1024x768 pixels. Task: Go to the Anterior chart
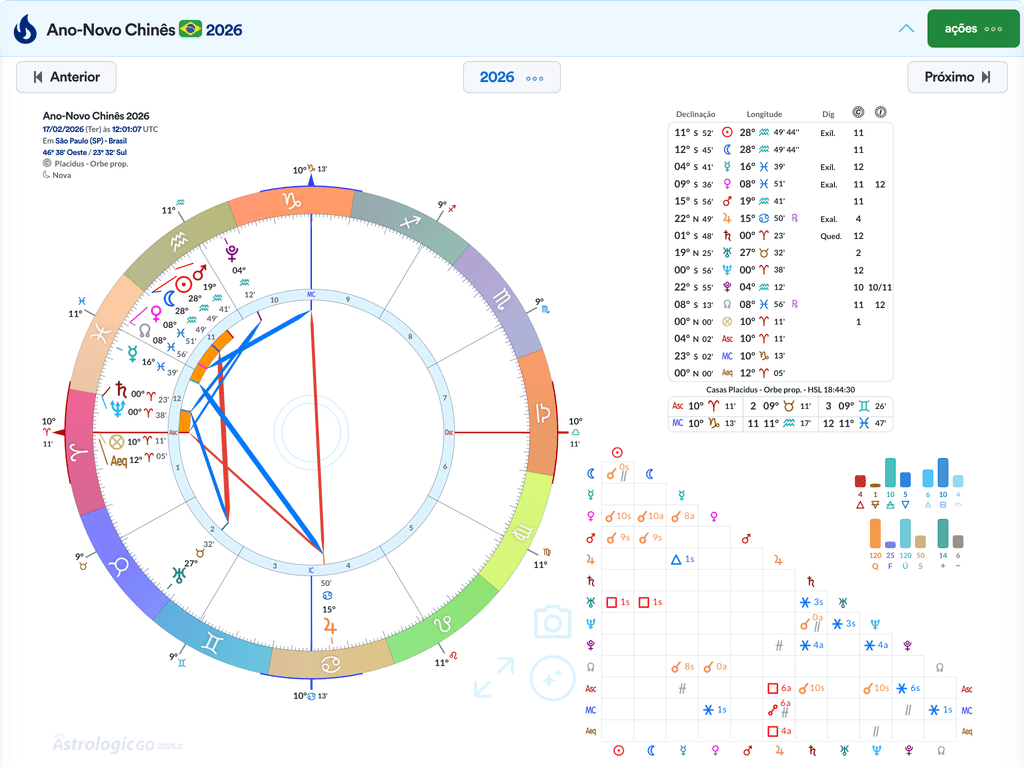point(67,77)
